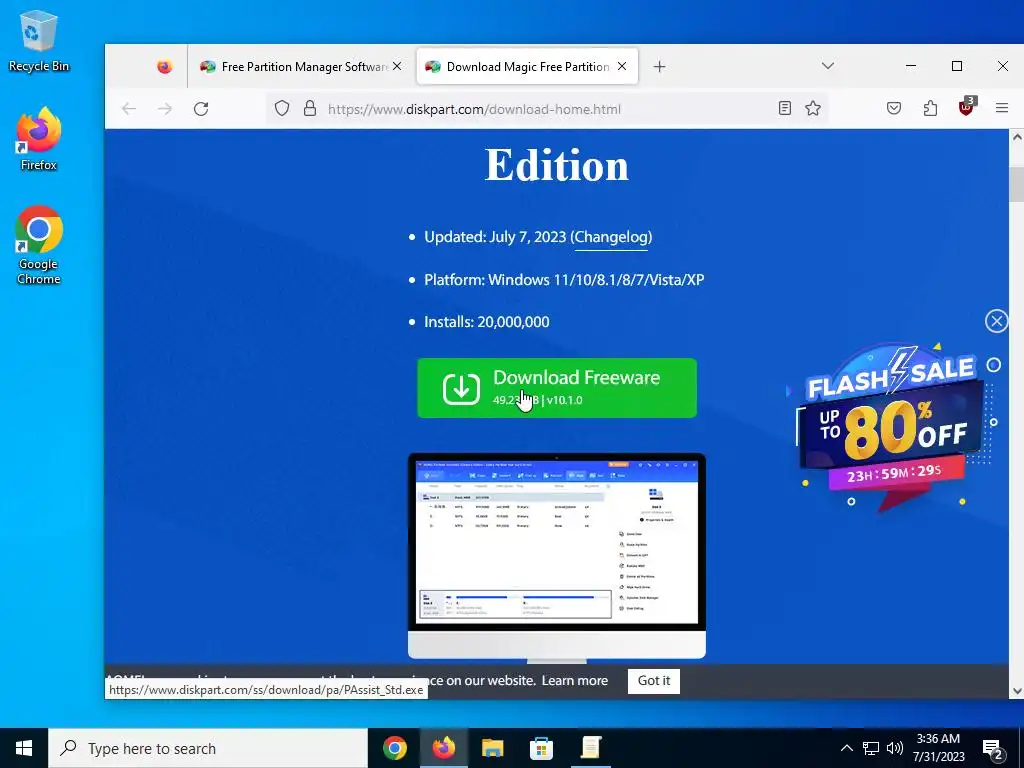Open the notepad-style taskbar app
Viewport: 1024px width, 768px height.
point(591,748)
